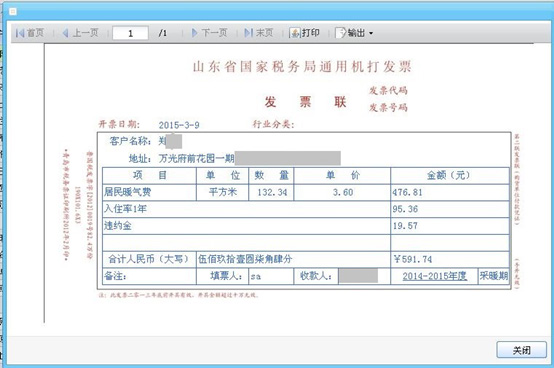The height and width of the screenshot is (368, 554).
Task: Click the 采暖期 cell in remarks row
Action: point(494,276)
